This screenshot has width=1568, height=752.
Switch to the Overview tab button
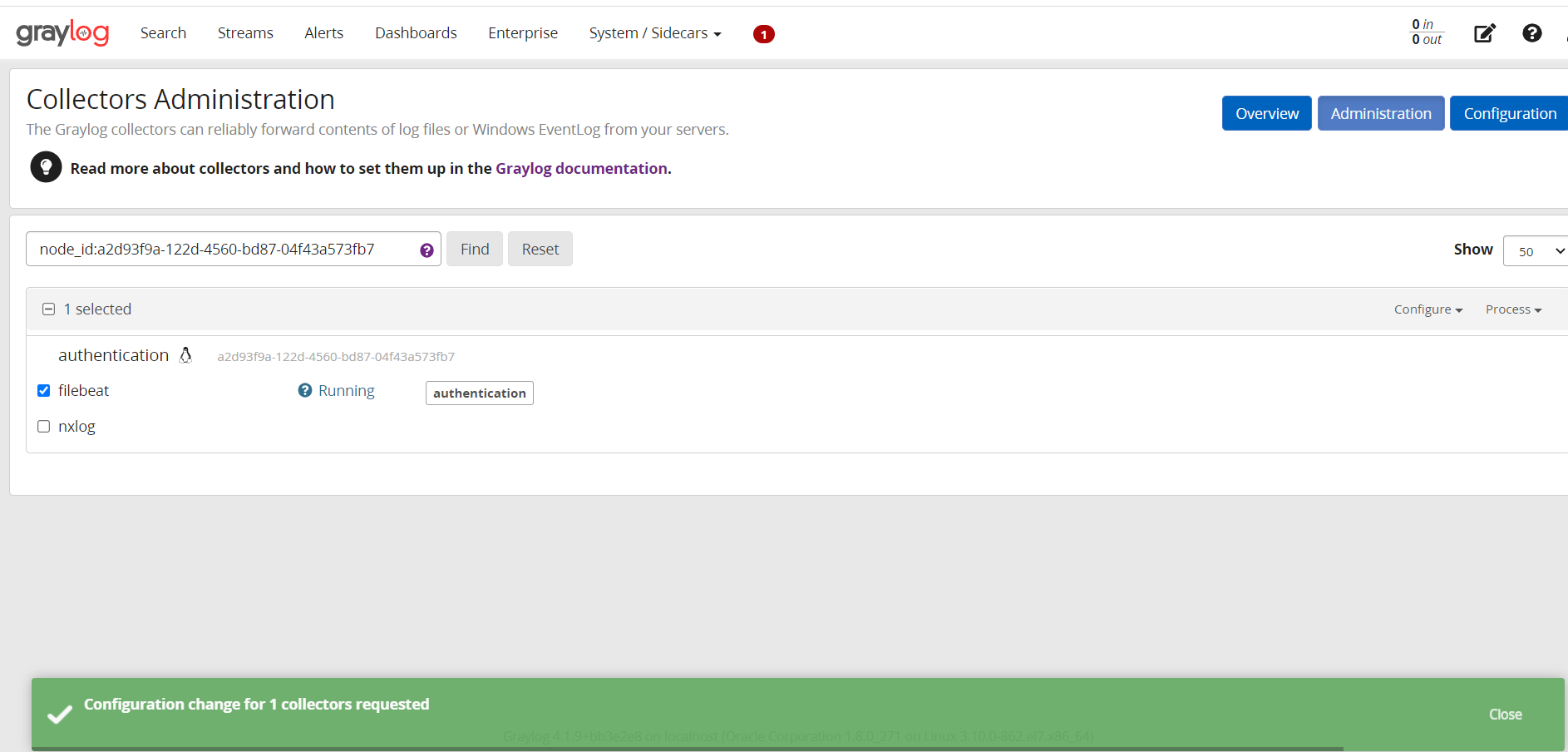pyautogui.click(x=1267, y=113)
